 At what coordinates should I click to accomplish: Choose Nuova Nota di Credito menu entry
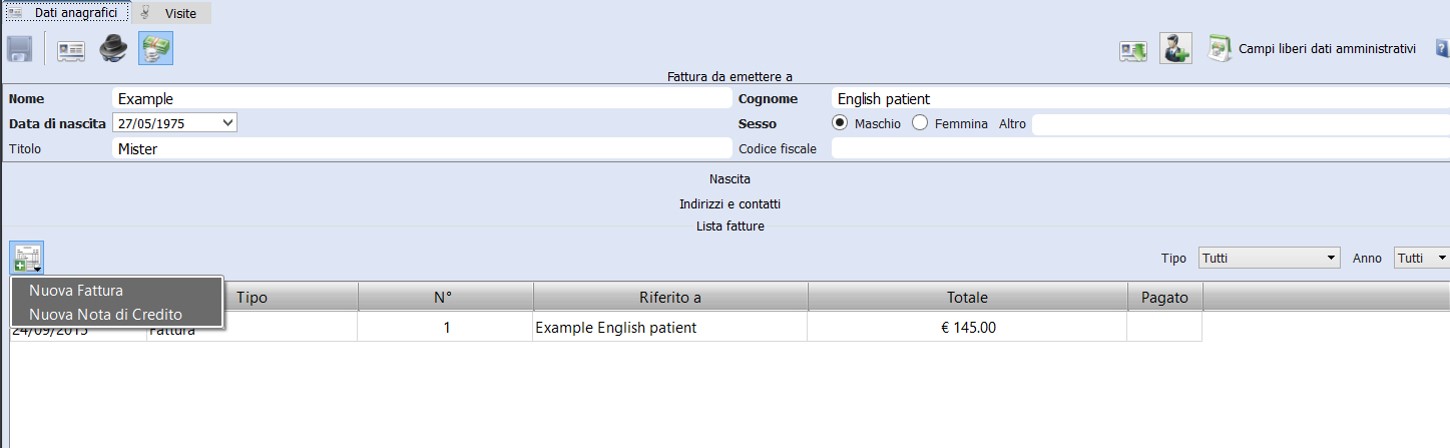click(x=105, y=314)
